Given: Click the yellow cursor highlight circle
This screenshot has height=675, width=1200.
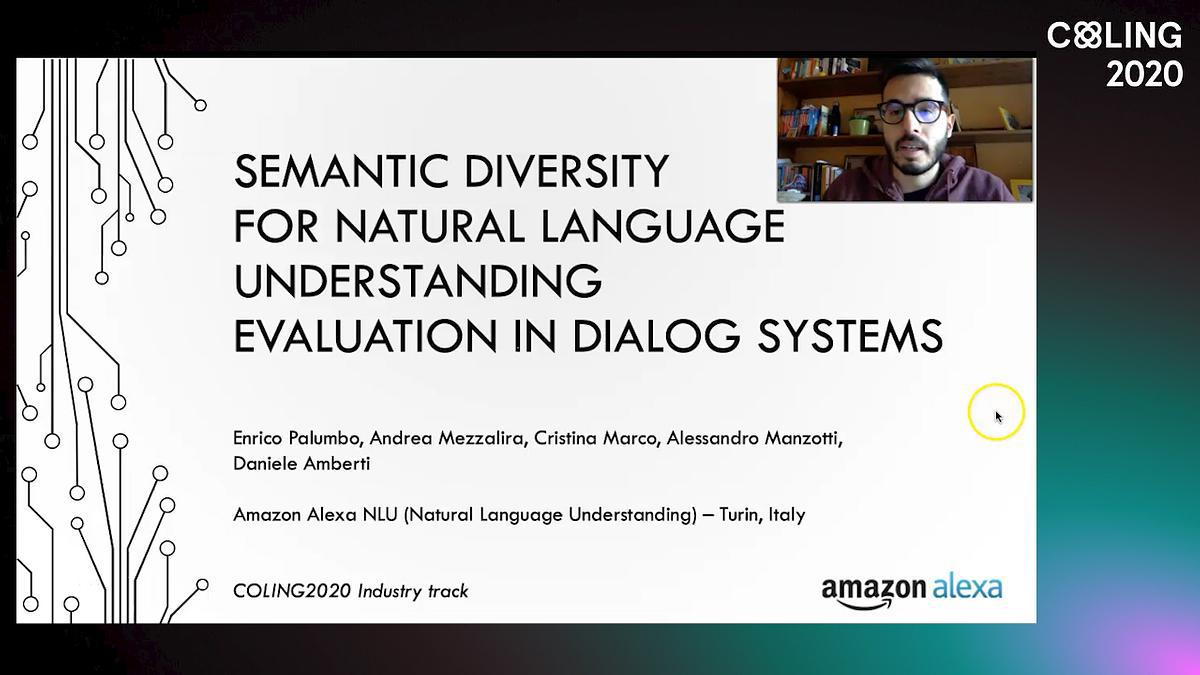Looking at the screenshot, I should pyautogui.click(x=996, y=411).
